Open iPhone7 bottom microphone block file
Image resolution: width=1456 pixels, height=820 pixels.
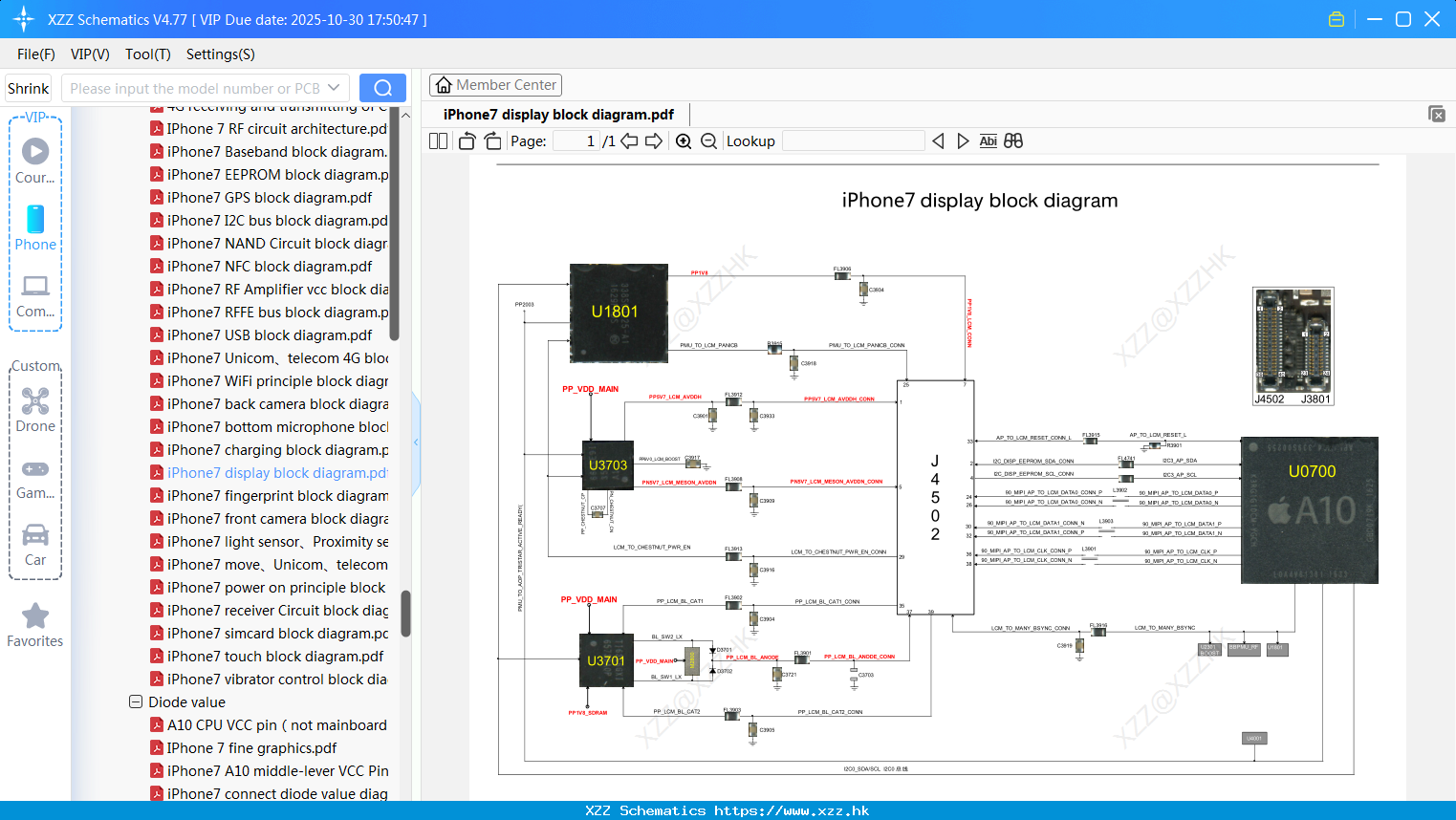coord(270,426)
